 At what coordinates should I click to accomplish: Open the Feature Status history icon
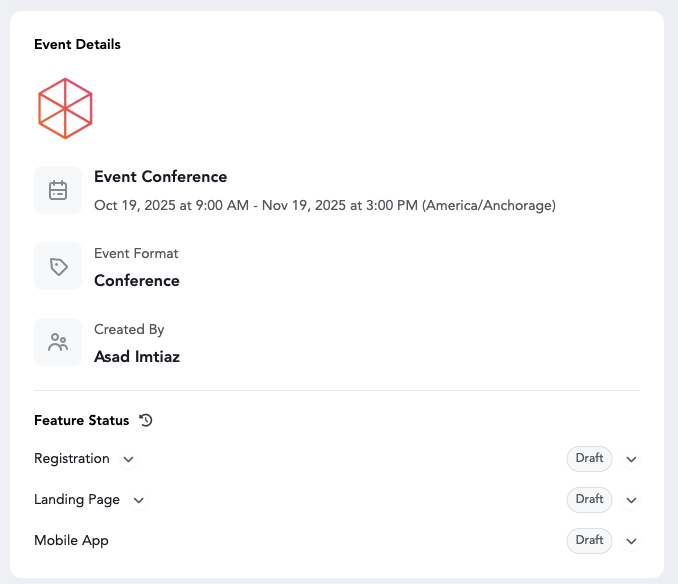pos(146,420)
